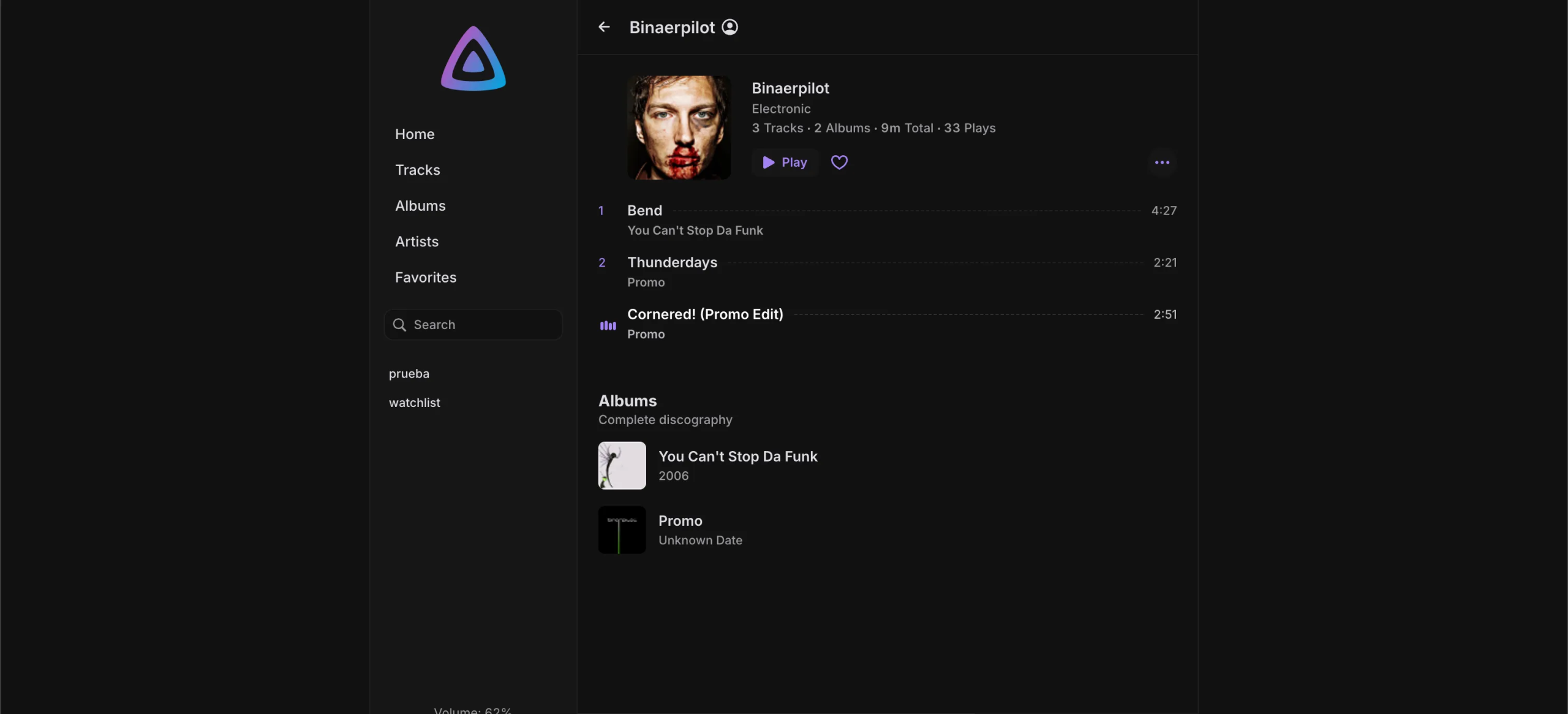Open the prueba playlist
This screenshot has height=714, width=1568.
pos(409,374)
